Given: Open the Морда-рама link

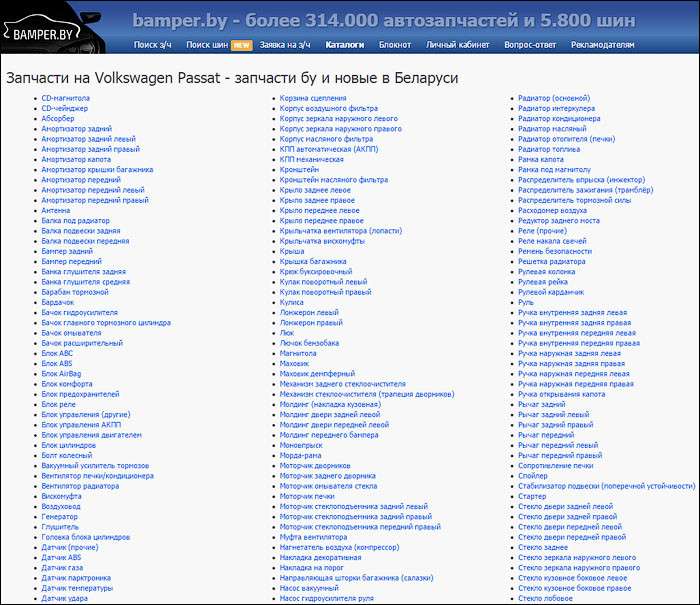Looking at the screenshot, I should [300, 455].
